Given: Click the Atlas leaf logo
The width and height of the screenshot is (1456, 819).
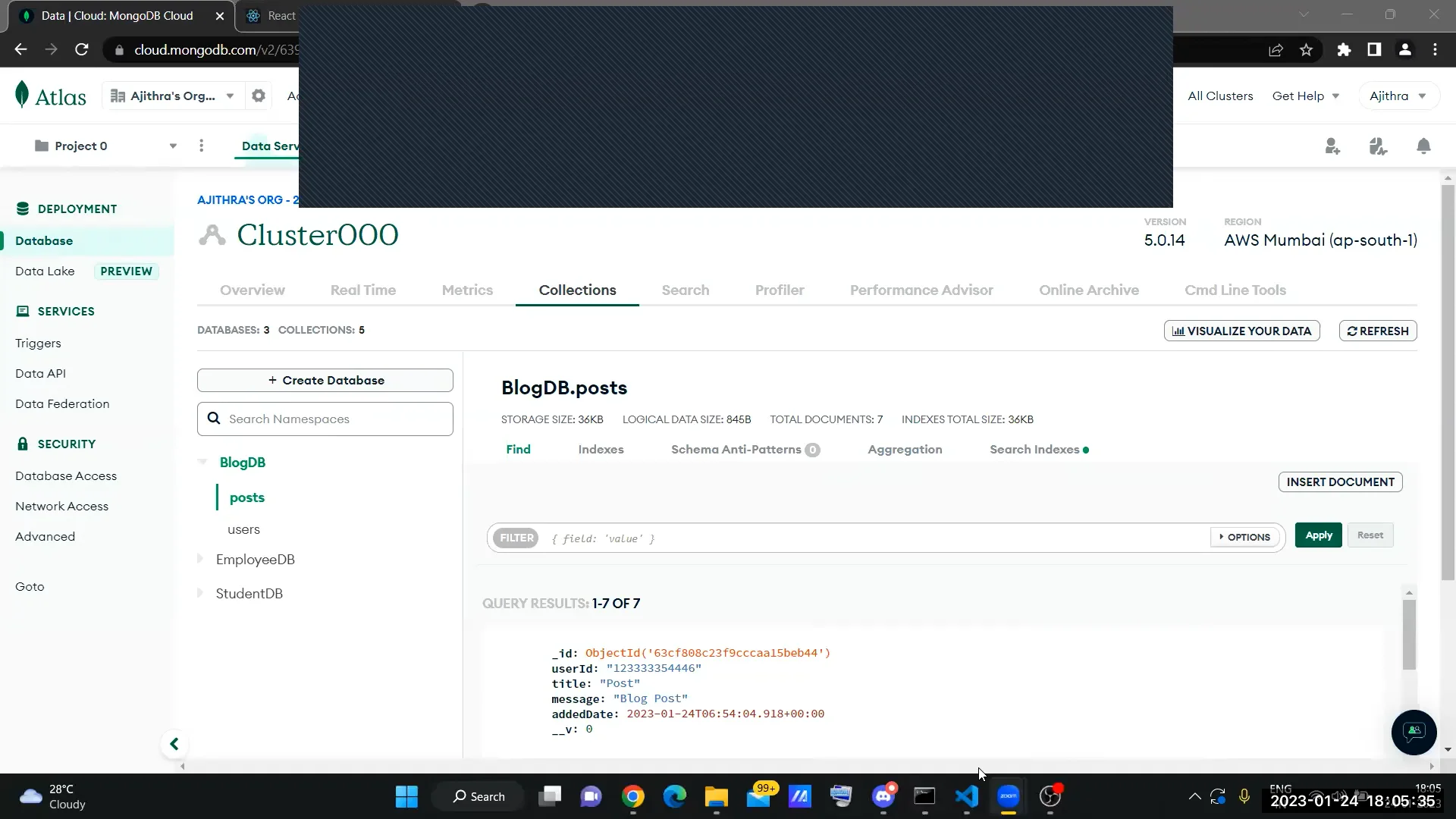Looking at the screenshot, I should point(22,95).
